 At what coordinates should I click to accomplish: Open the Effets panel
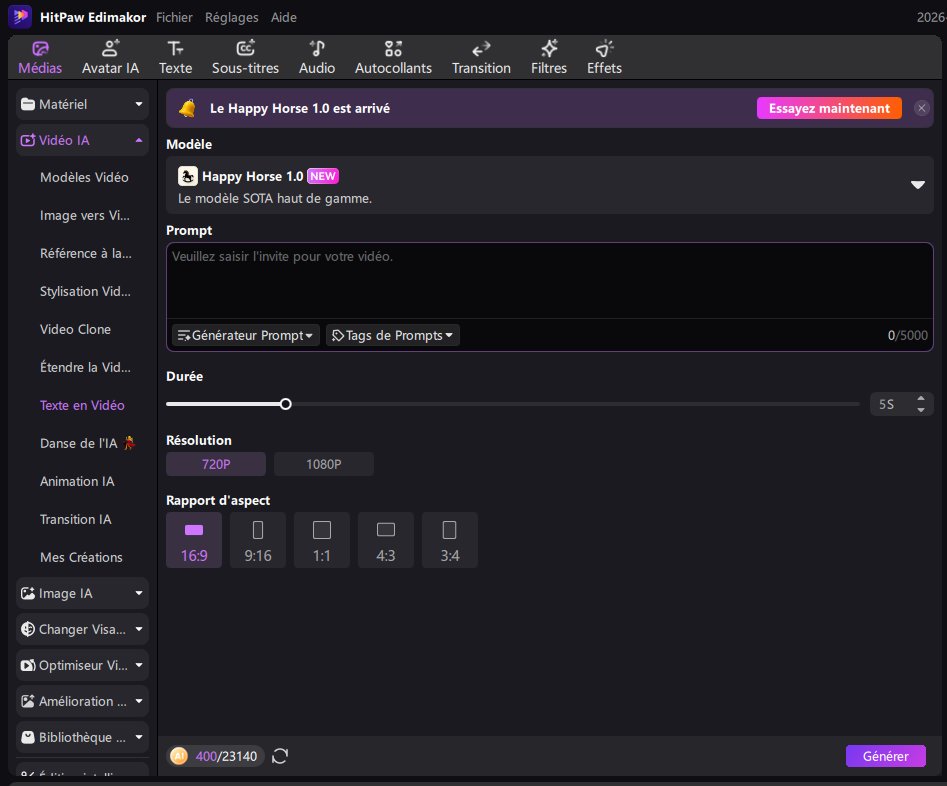click(x=604, y=57)
